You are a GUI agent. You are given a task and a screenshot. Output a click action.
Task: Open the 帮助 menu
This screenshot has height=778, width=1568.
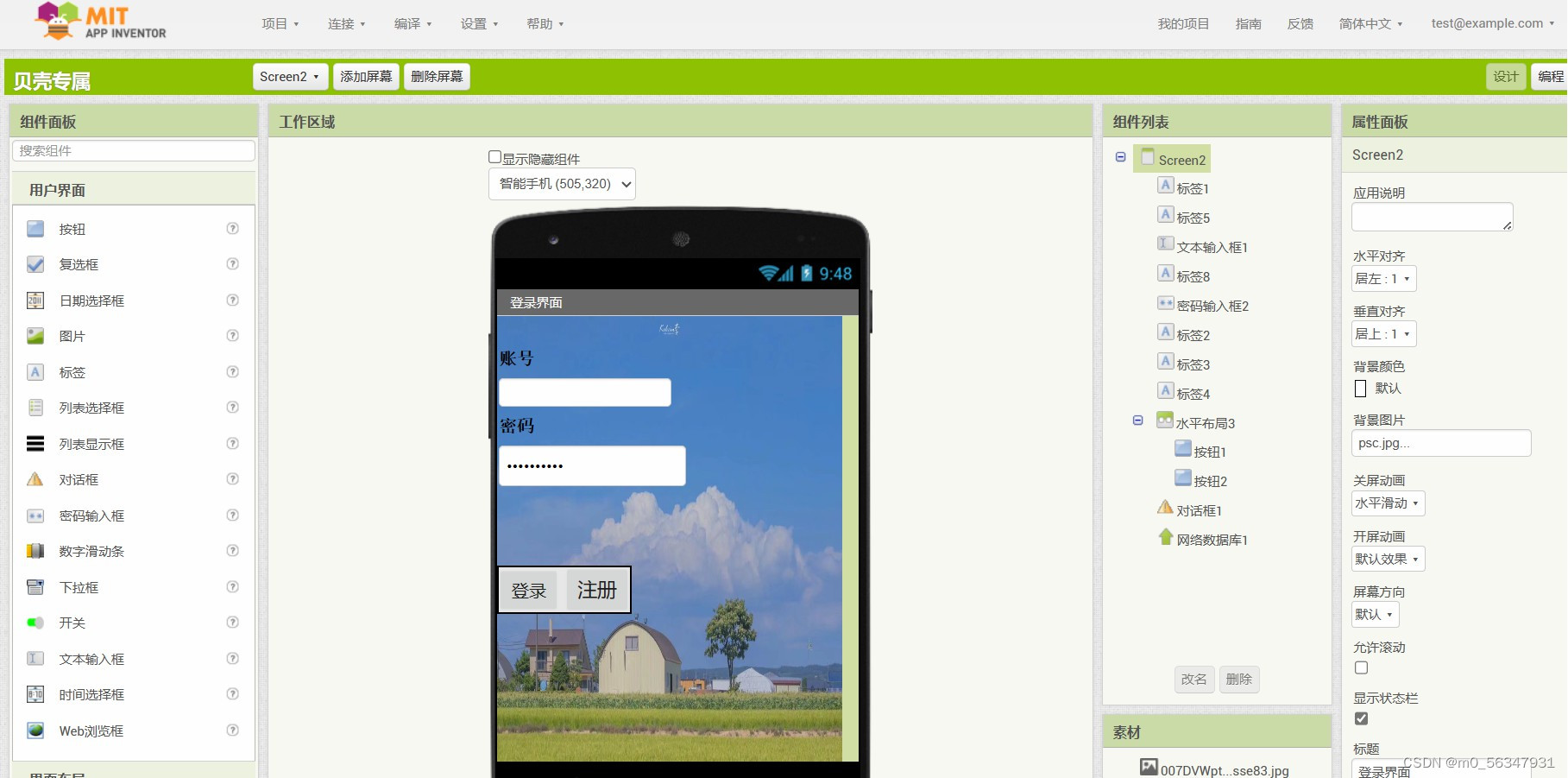(x=544, y=23)
